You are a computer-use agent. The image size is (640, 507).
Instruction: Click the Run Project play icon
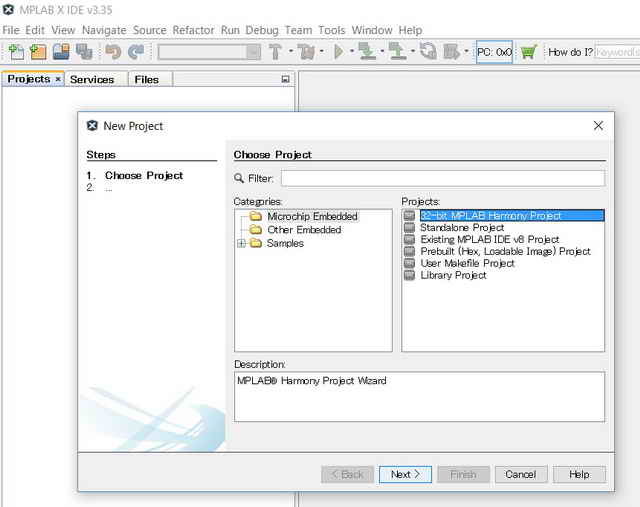pos(339,52)
